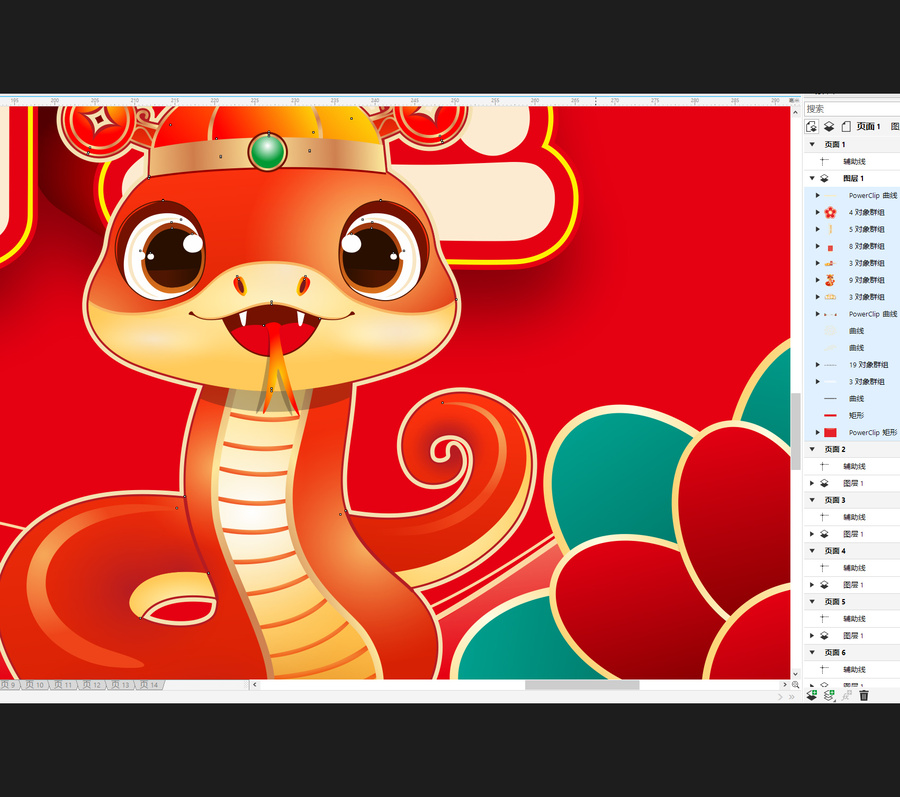Screen dimensions: 900x797
Task: Switch to the 页 13 page tab
Action: (121, 685)
